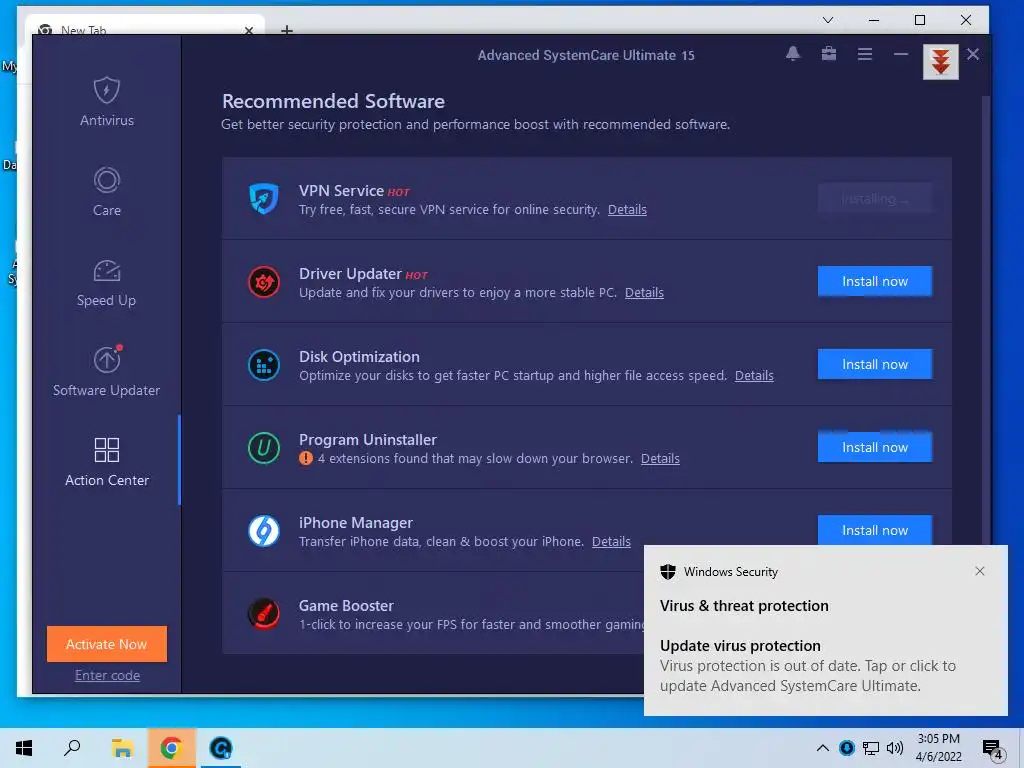Click the Recommended Software heading

(333, 101)
